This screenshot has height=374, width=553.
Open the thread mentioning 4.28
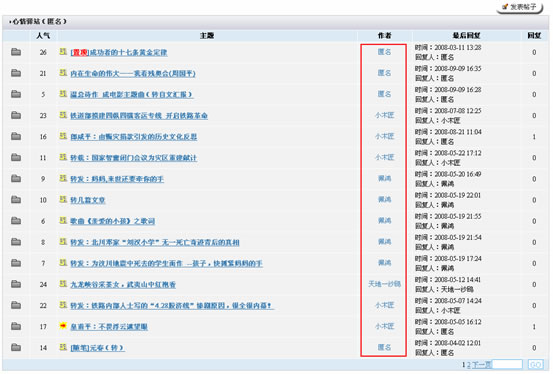tap(172, 306)
